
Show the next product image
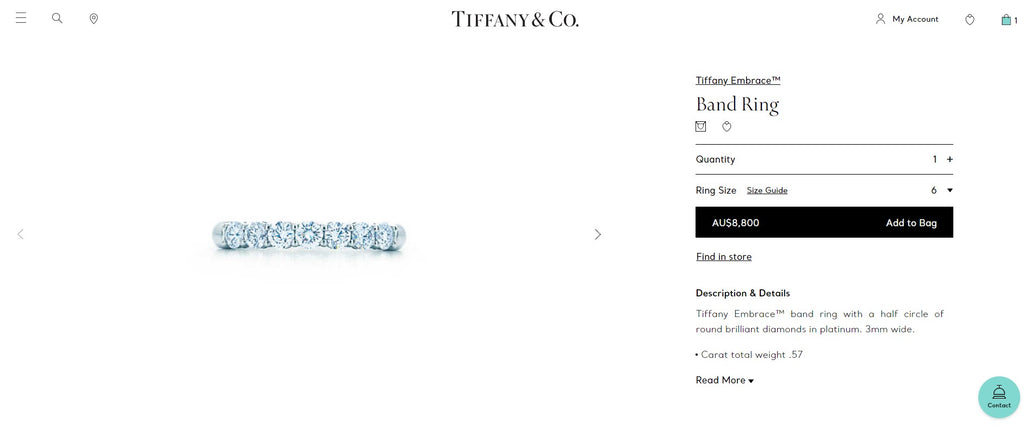[x=598, y=234]
